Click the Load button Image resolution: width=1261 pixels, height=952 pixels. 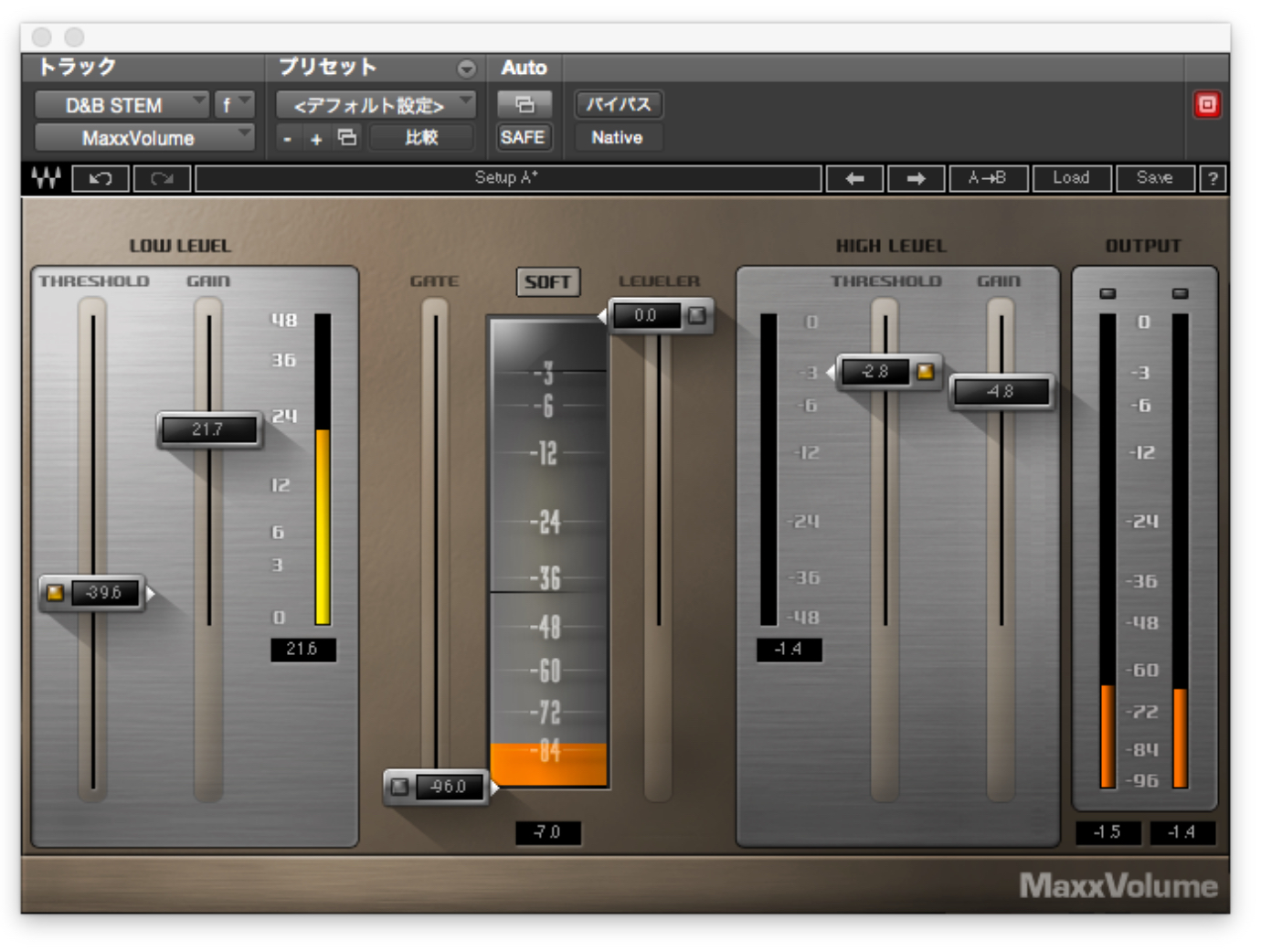click(x=1071, y=178)
